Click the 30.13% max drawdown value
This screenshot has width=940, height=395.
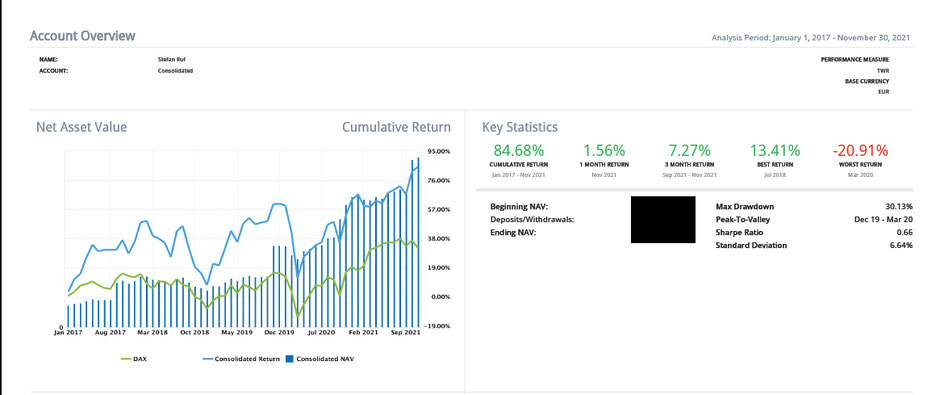899,207
